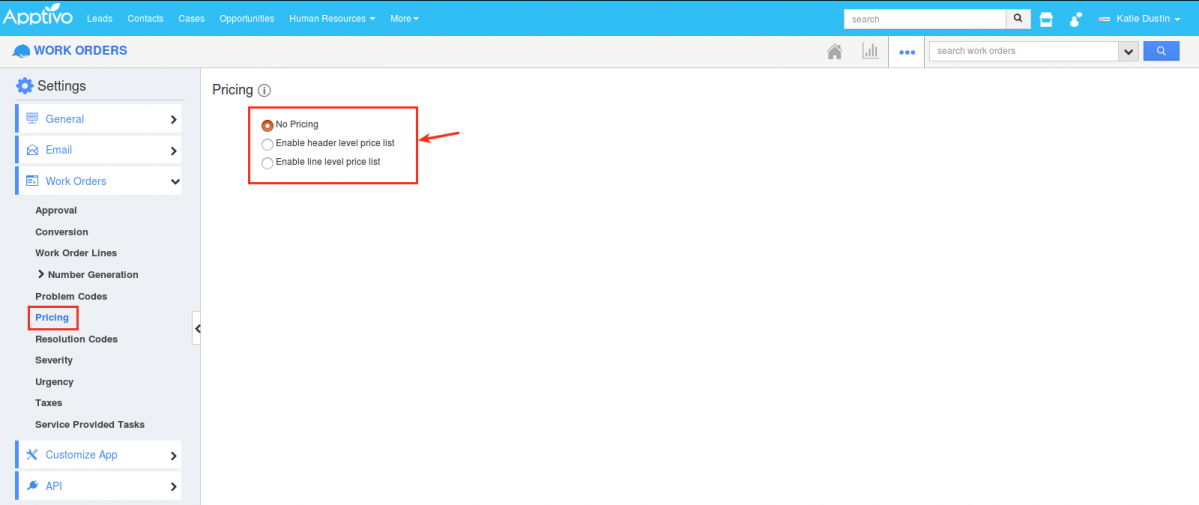Click the Pricing info icon
This screenshot has width=1199, height=505.
pos(264,90)
